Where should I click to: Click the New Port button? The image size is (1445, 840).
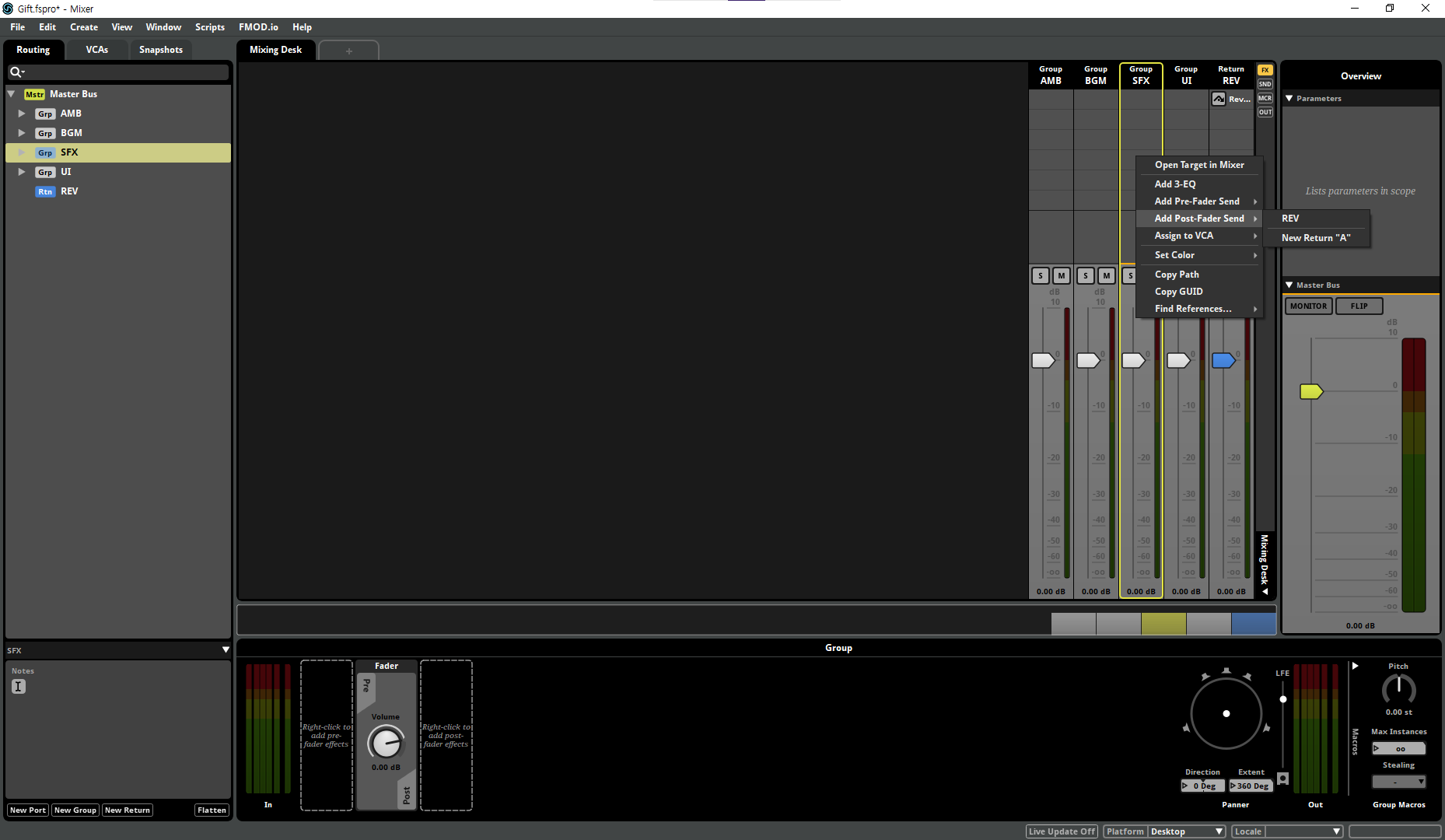click(28, 810)
